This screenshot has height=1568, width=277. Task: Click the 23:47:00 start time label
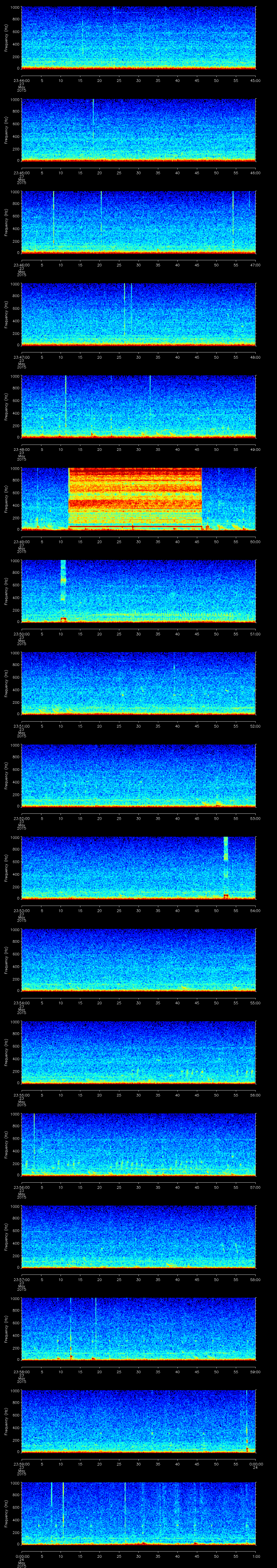click(22, 357)
